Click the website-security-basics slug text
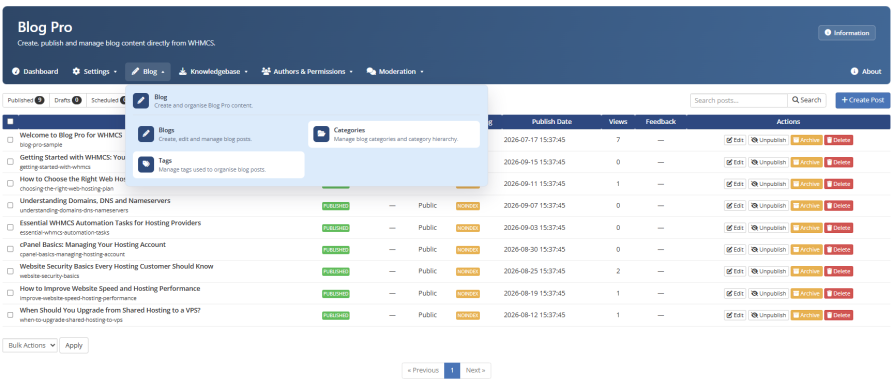This screenshot has height=389, width=892. click(49, 276)
